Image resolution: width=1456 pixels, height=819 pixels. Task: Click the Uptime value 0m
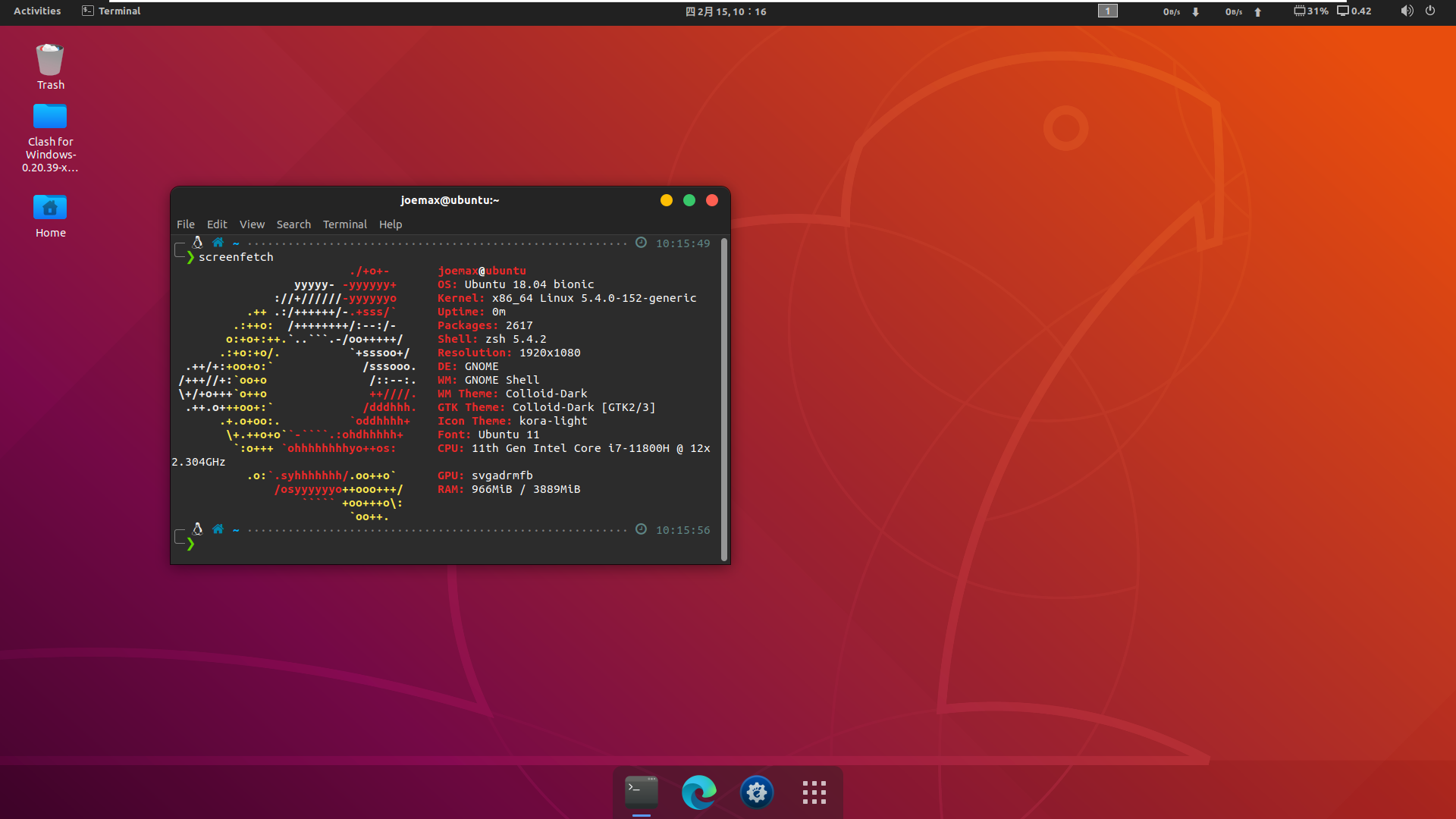click(x=499, y=312)
